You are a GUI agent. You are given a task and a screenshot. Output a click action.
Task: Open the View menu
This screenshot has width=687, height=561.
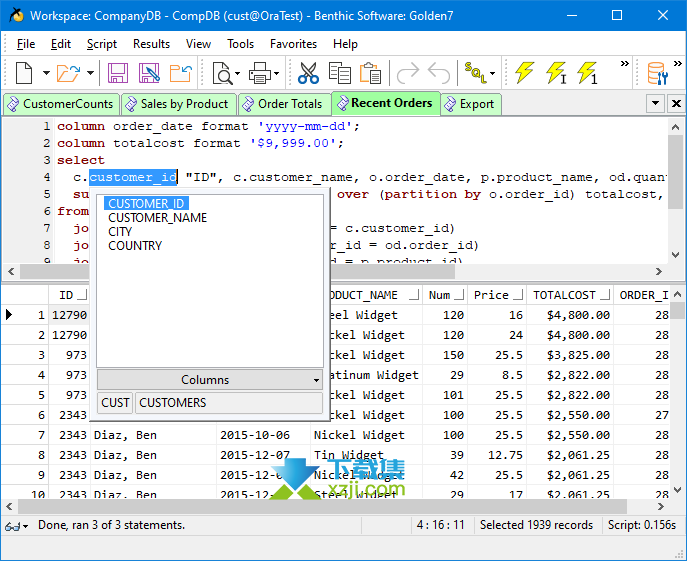(x=198, y=44)
